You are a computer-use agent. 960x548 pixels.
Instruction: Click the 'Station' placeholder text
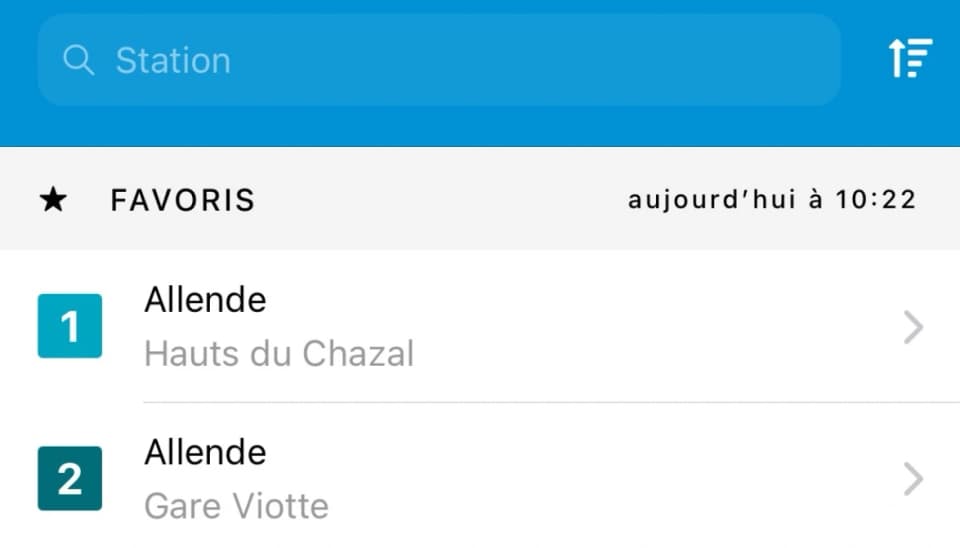click(173, 61)
